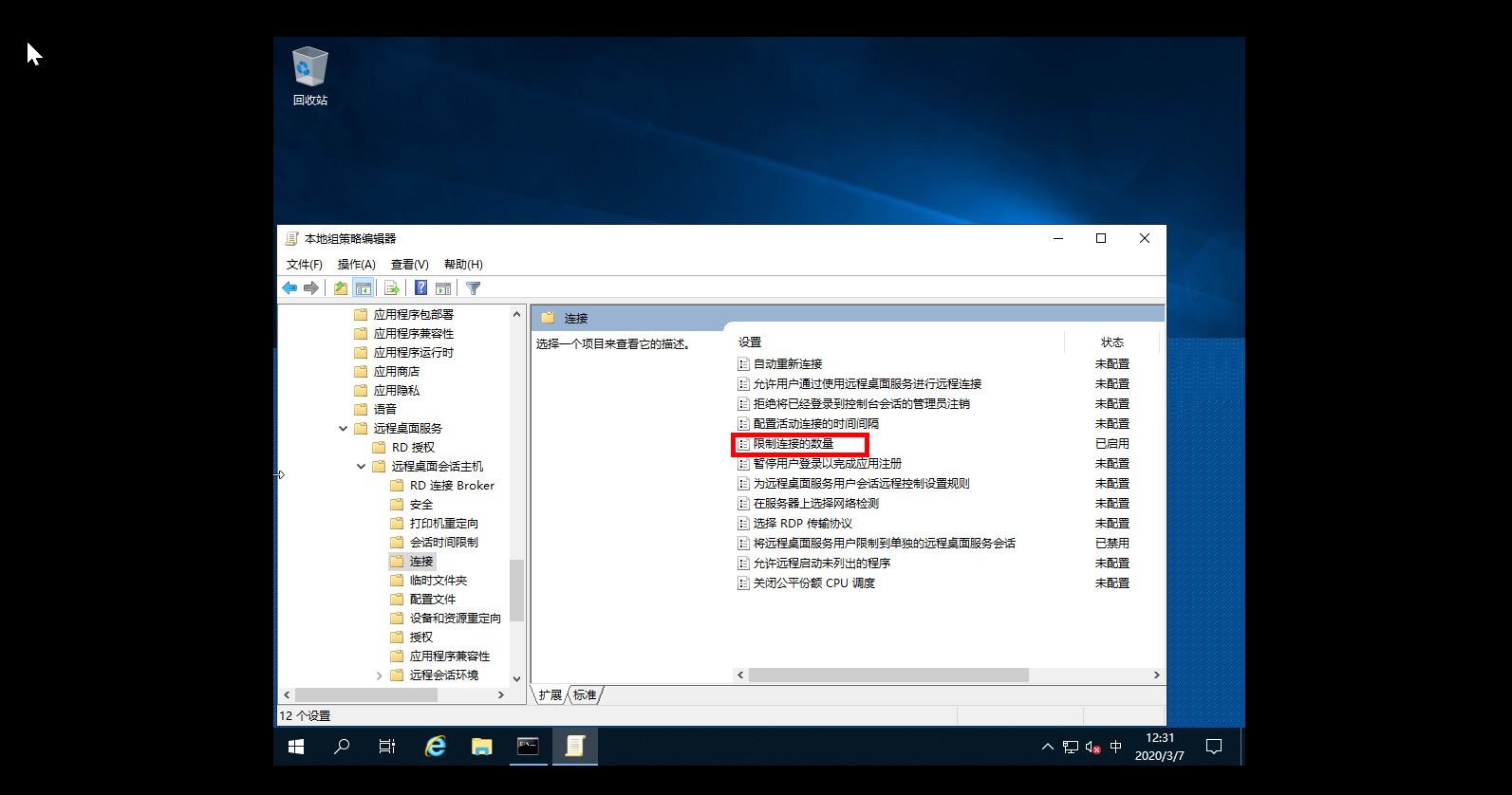Expand the 远程会话环境 tree node
The height and width of the screenshot is (795, 1512).
click(x=379, y=675)
